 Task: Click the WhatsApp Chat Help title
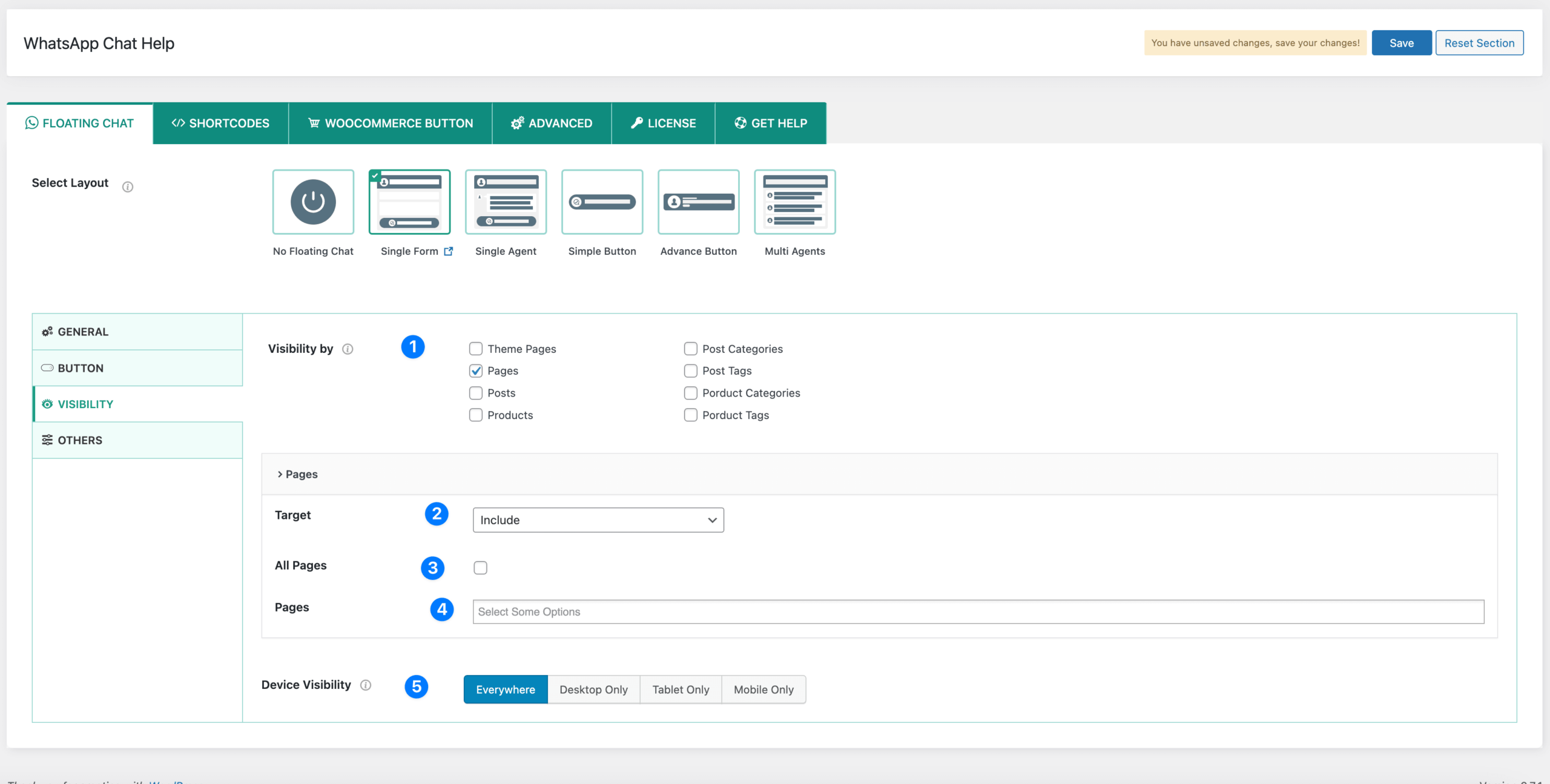click(99, 44)
